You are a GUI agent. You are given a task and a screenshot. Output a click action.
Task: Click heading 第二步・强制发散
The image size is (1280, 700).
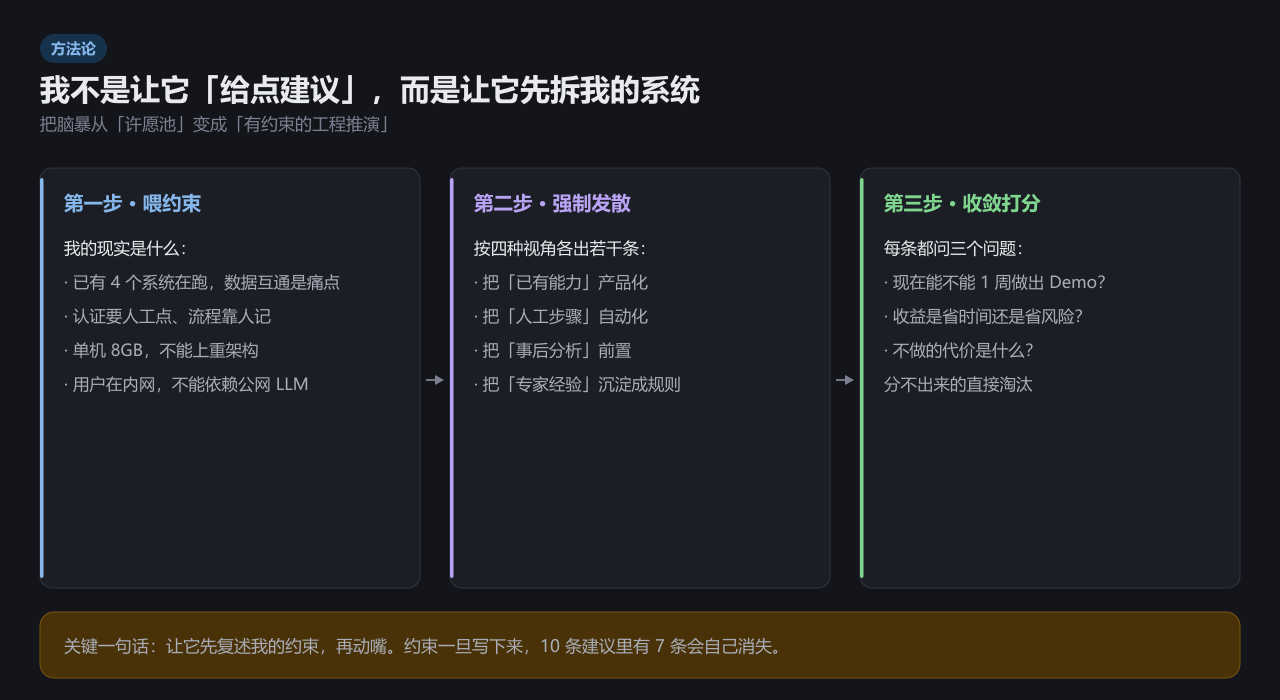click(552, 204)
